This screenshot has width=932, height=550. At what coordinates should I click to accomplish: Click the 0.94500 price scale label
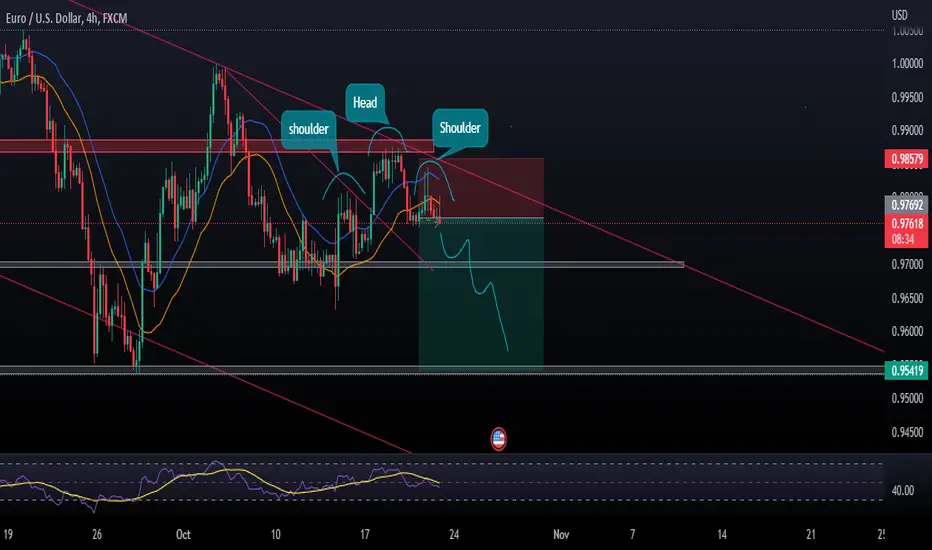pos(907,432)
